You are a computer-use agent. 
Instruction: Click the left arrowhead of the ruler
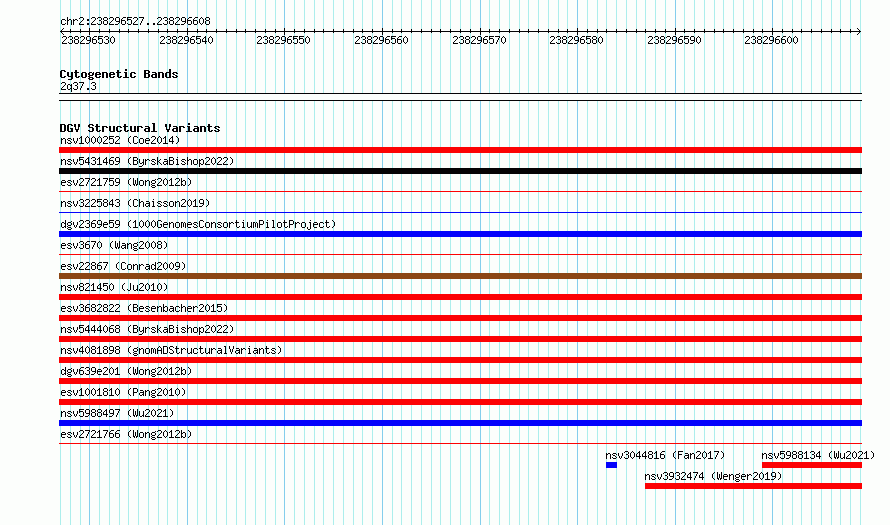point(62,31)
